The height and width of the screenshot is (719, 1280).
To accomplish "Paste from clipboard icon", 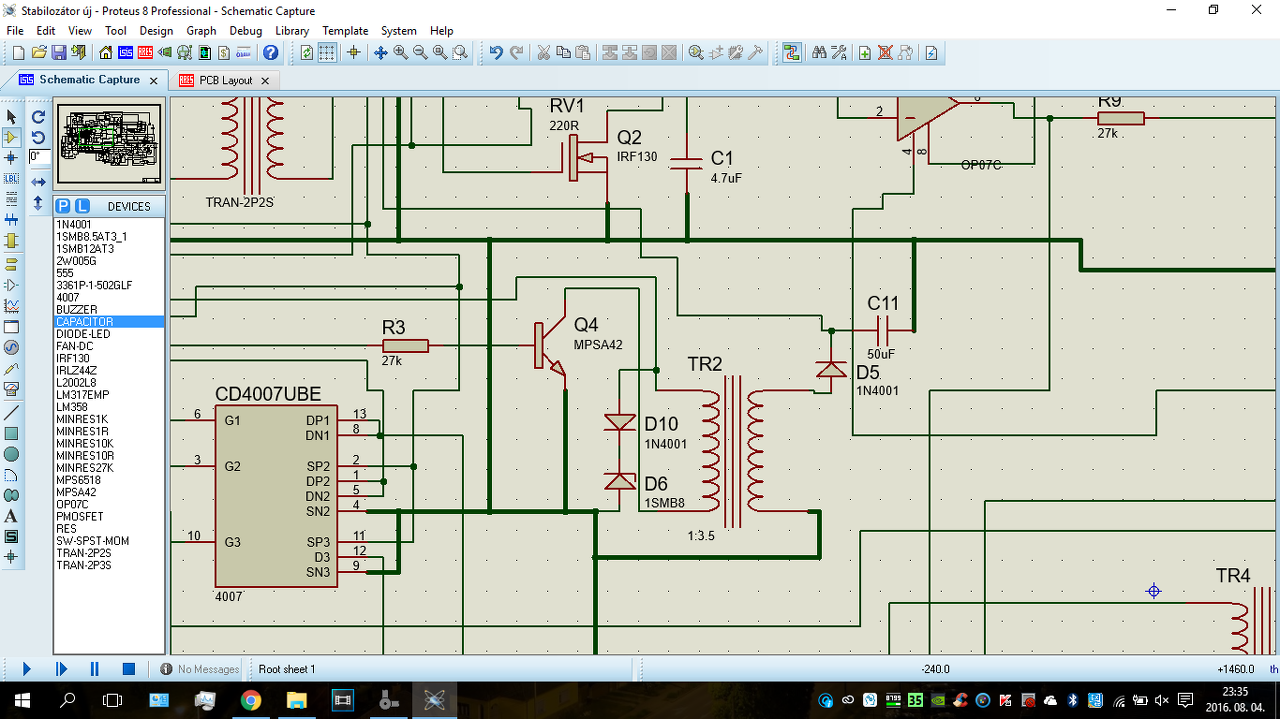I will (x=582, y=53).
